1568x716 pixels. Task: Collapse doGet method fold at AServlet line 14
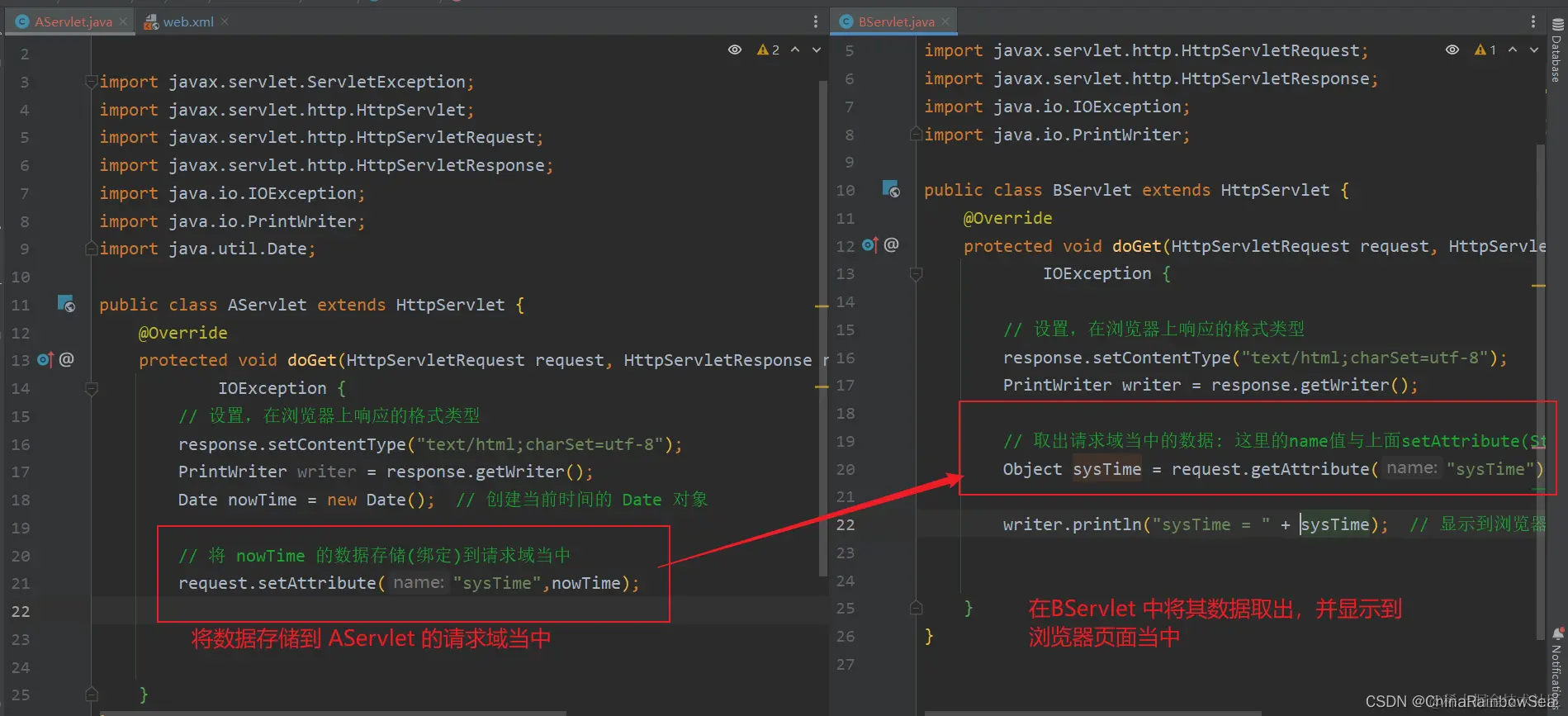tap(92, 388)
